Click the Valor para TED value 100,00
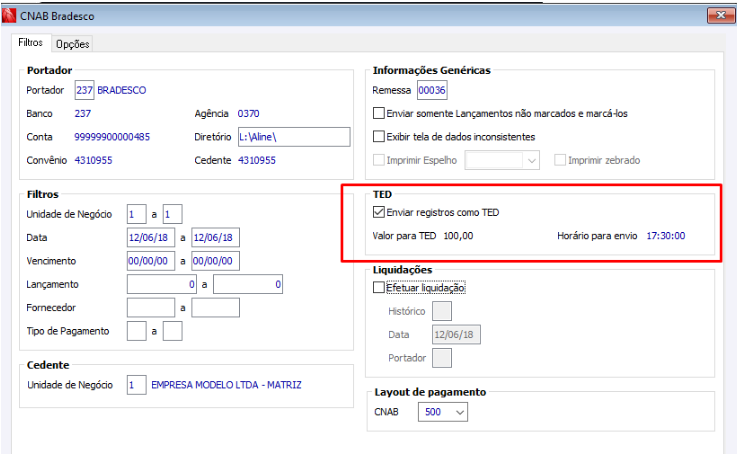 click(458, 236)
